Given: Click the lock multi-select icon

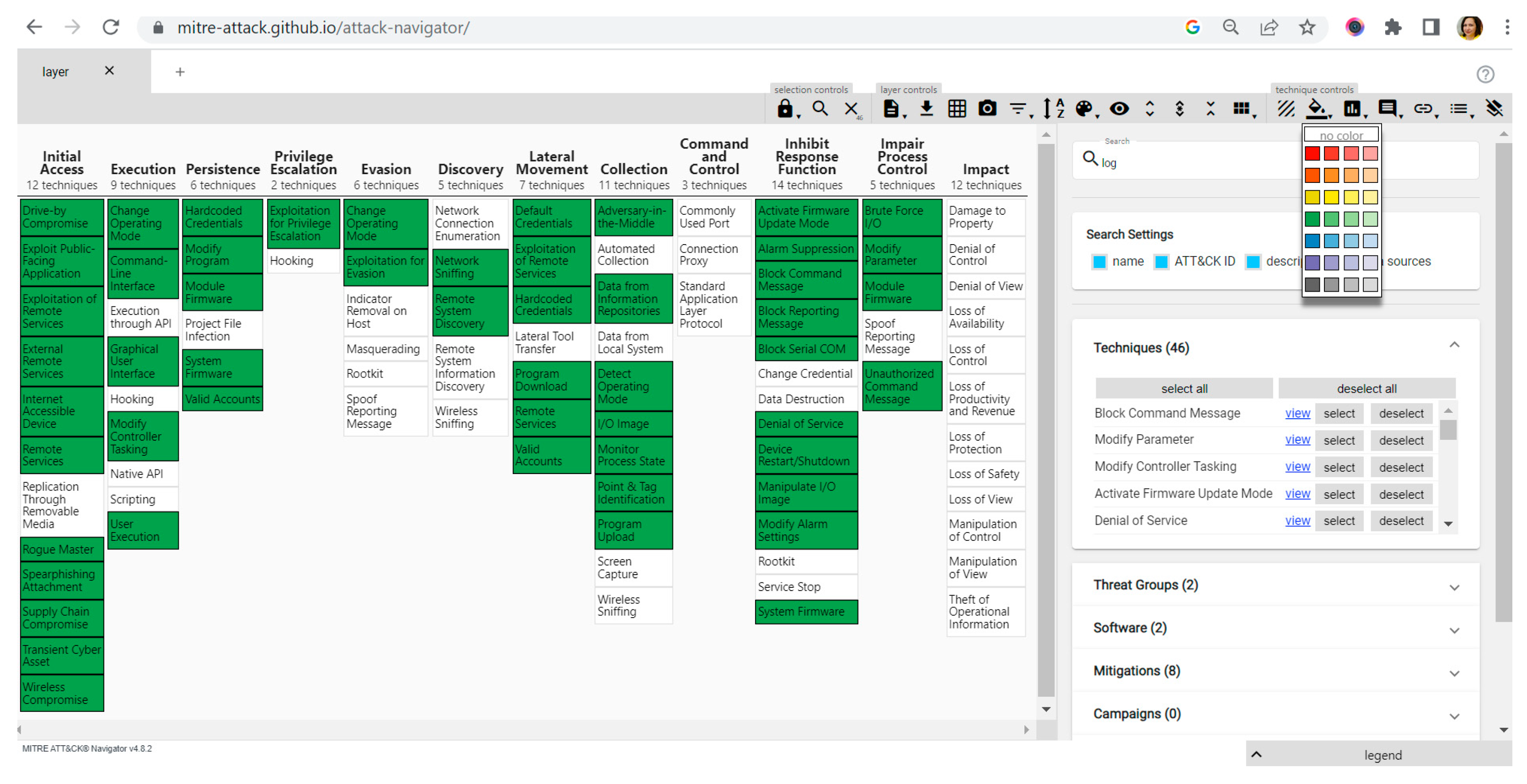Looking at the screenshot, I should (x=785, y=109).
